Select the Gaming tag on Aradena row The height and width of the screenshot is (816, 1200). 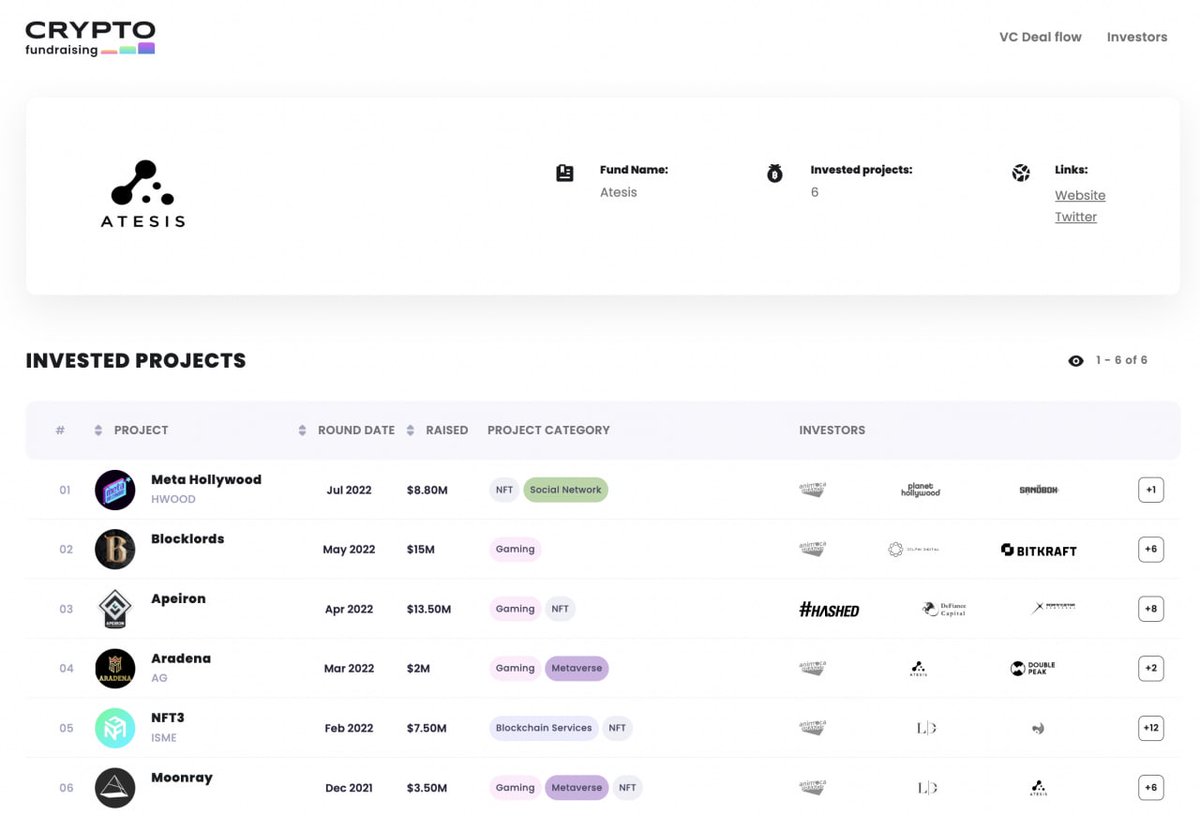tap(515, 668)
